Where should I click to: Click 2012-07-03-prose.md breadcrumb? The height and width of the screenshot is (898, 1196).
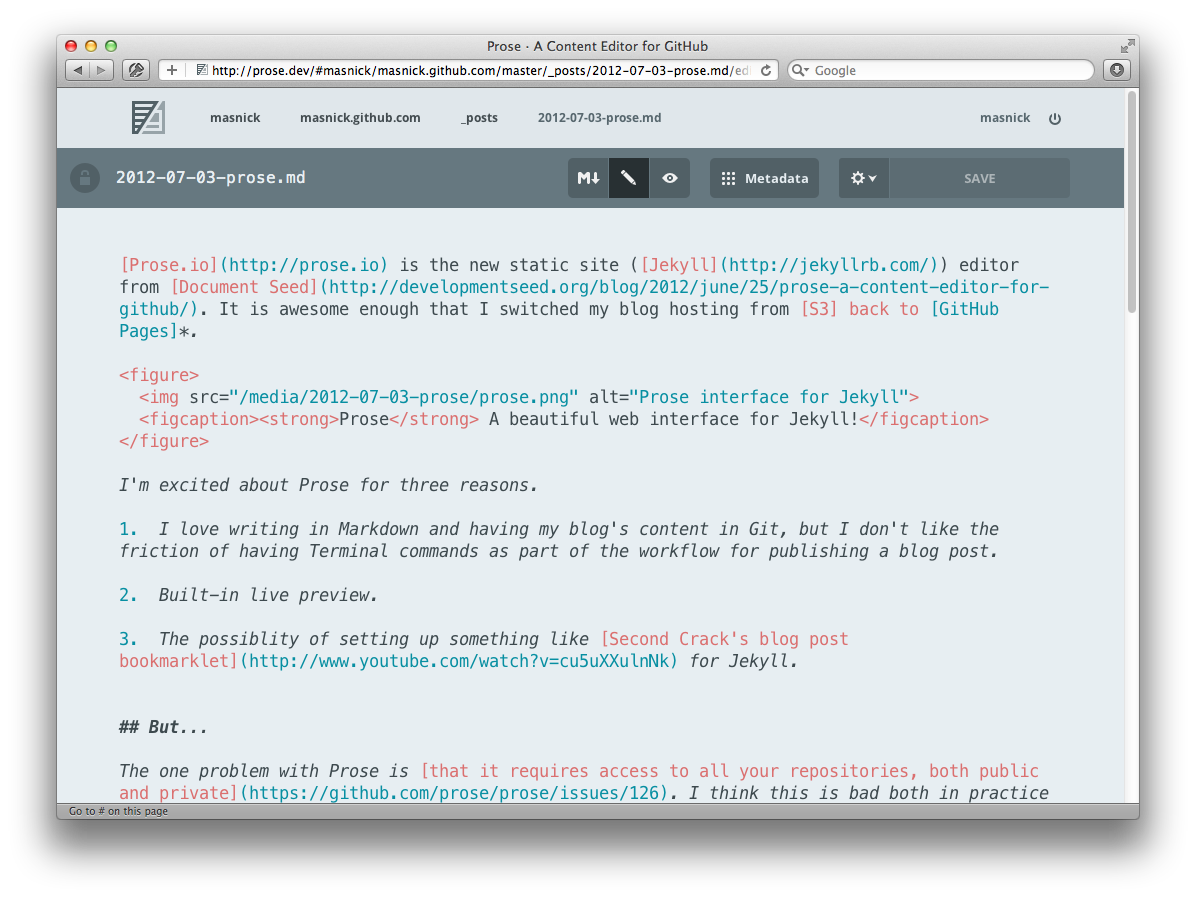(x=600, y=117)
